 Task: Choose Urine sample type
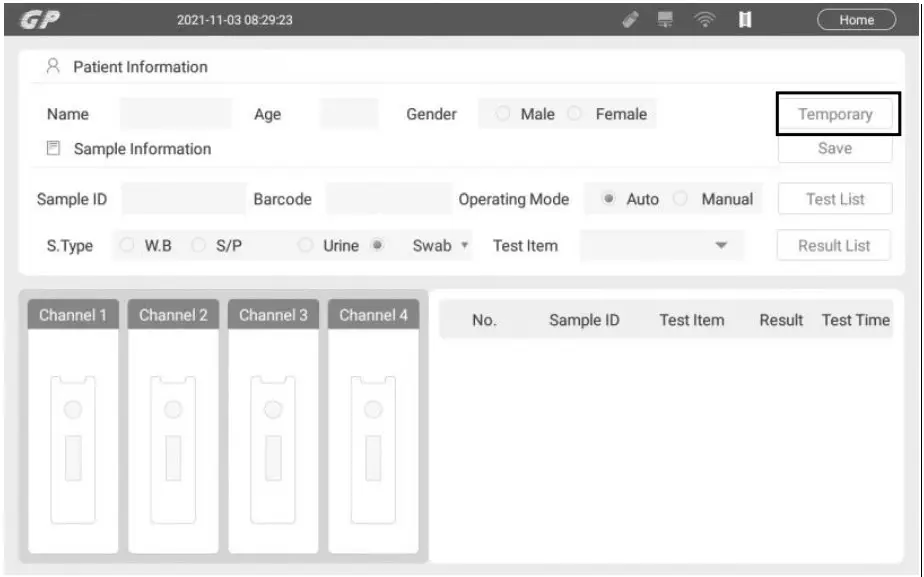(305, 245)
